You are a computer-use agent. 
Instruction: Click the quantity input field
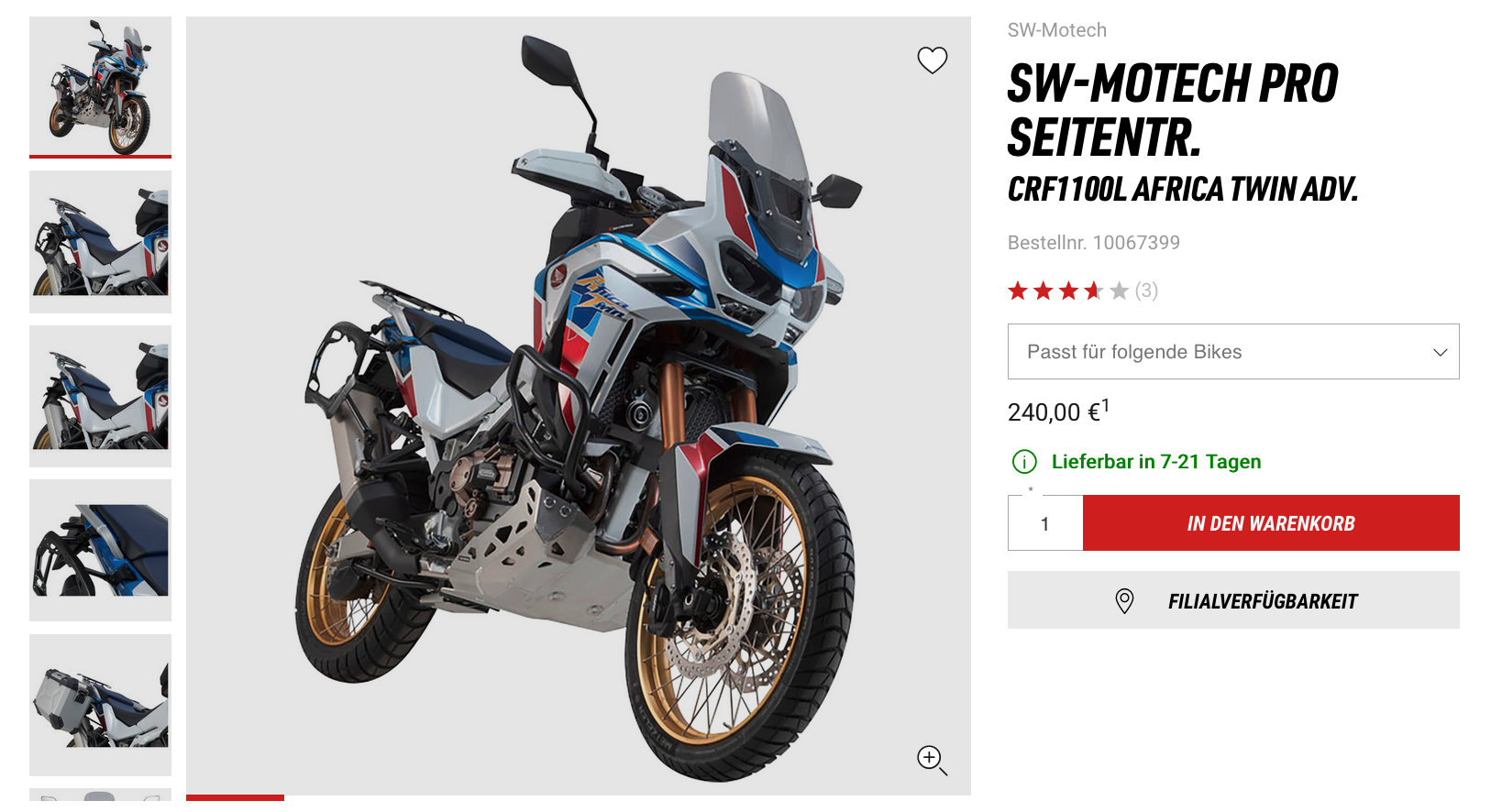[x=1045, y=523]
